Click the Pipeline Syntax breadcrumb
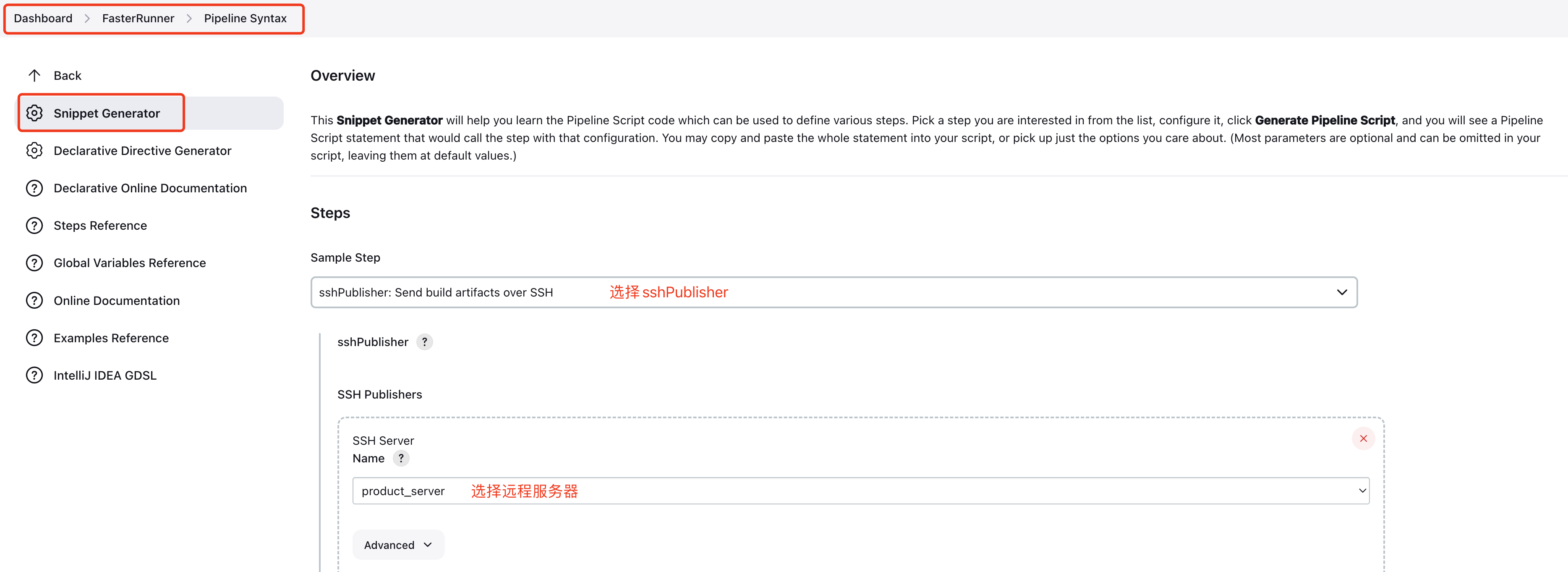The height and width of the screenshot is (572, 1568). pos(245,18)
